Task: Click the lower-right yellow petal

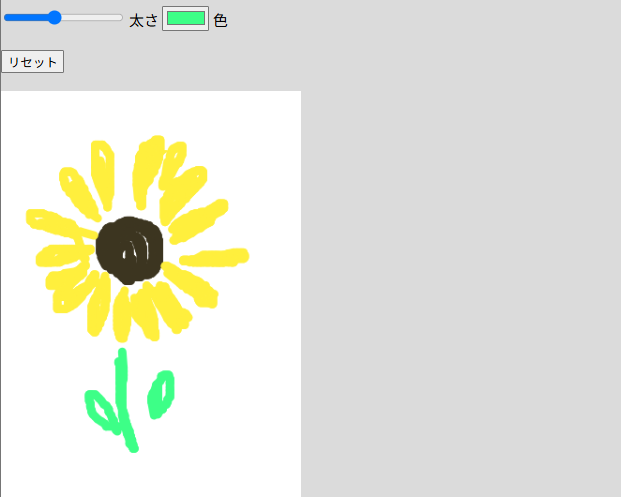Action: click(190, 285)
